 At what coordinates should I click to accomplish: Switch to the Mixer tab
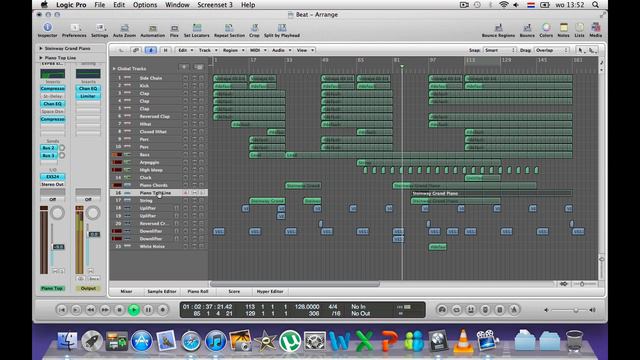tap(126, 291)
